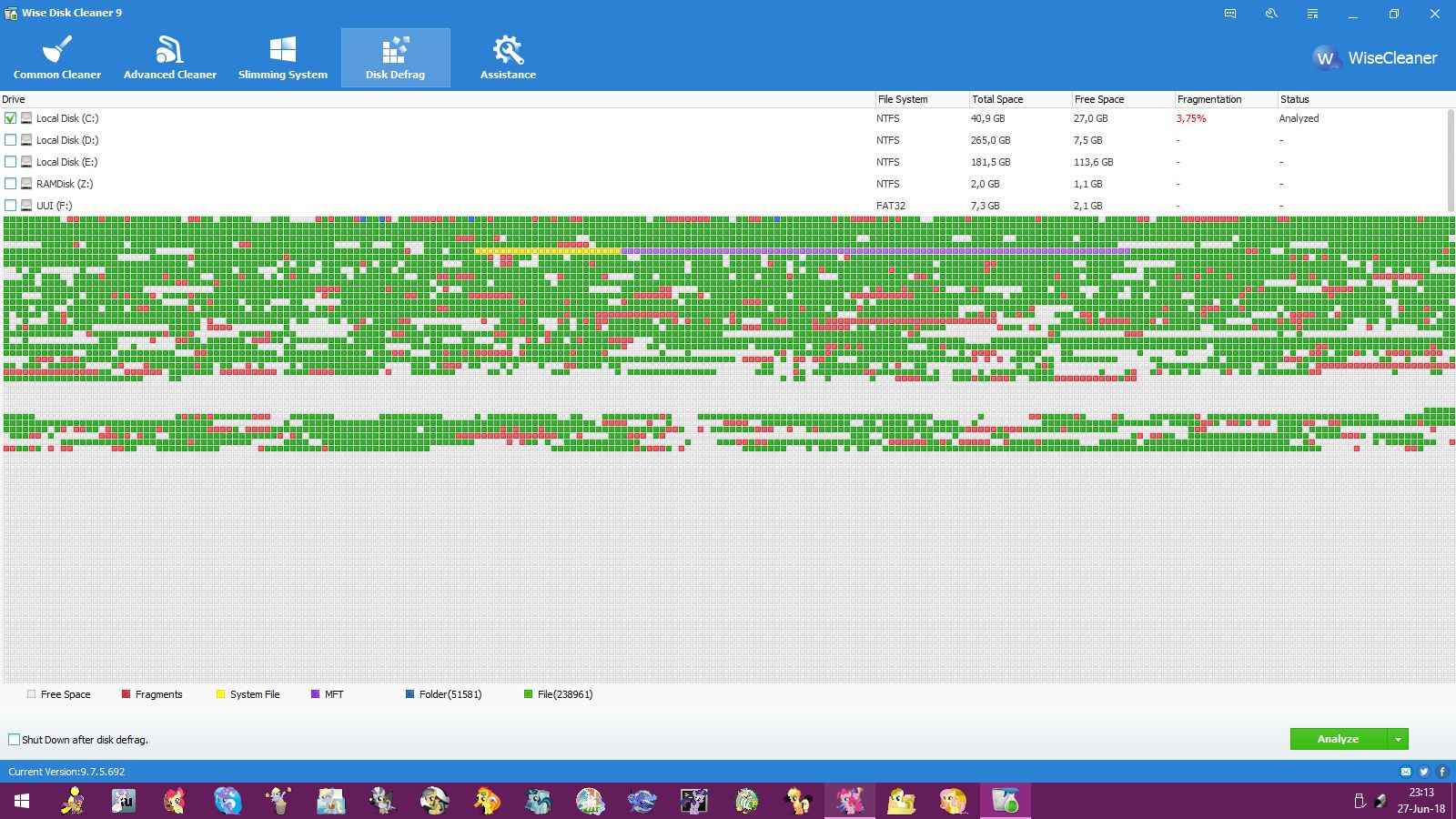Click the Analyze button
This screenshot has width=1456, height=819.
(x=1339, y=740)
